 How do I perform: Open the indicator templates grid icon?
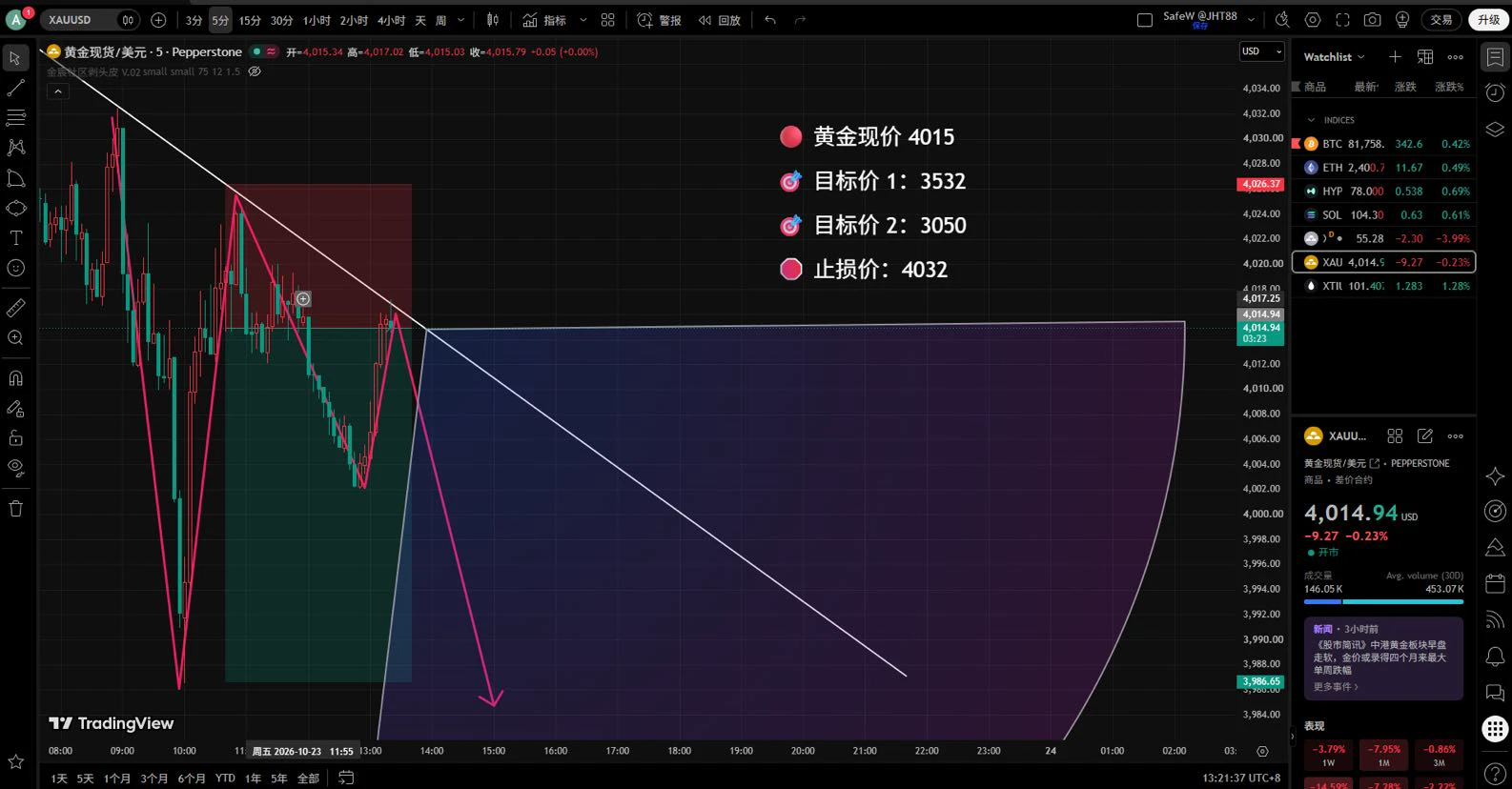[x=608, y=20]
